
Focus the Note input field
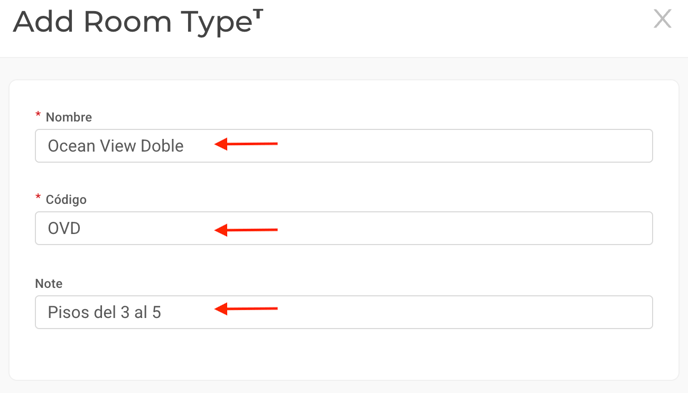point(344,312)
